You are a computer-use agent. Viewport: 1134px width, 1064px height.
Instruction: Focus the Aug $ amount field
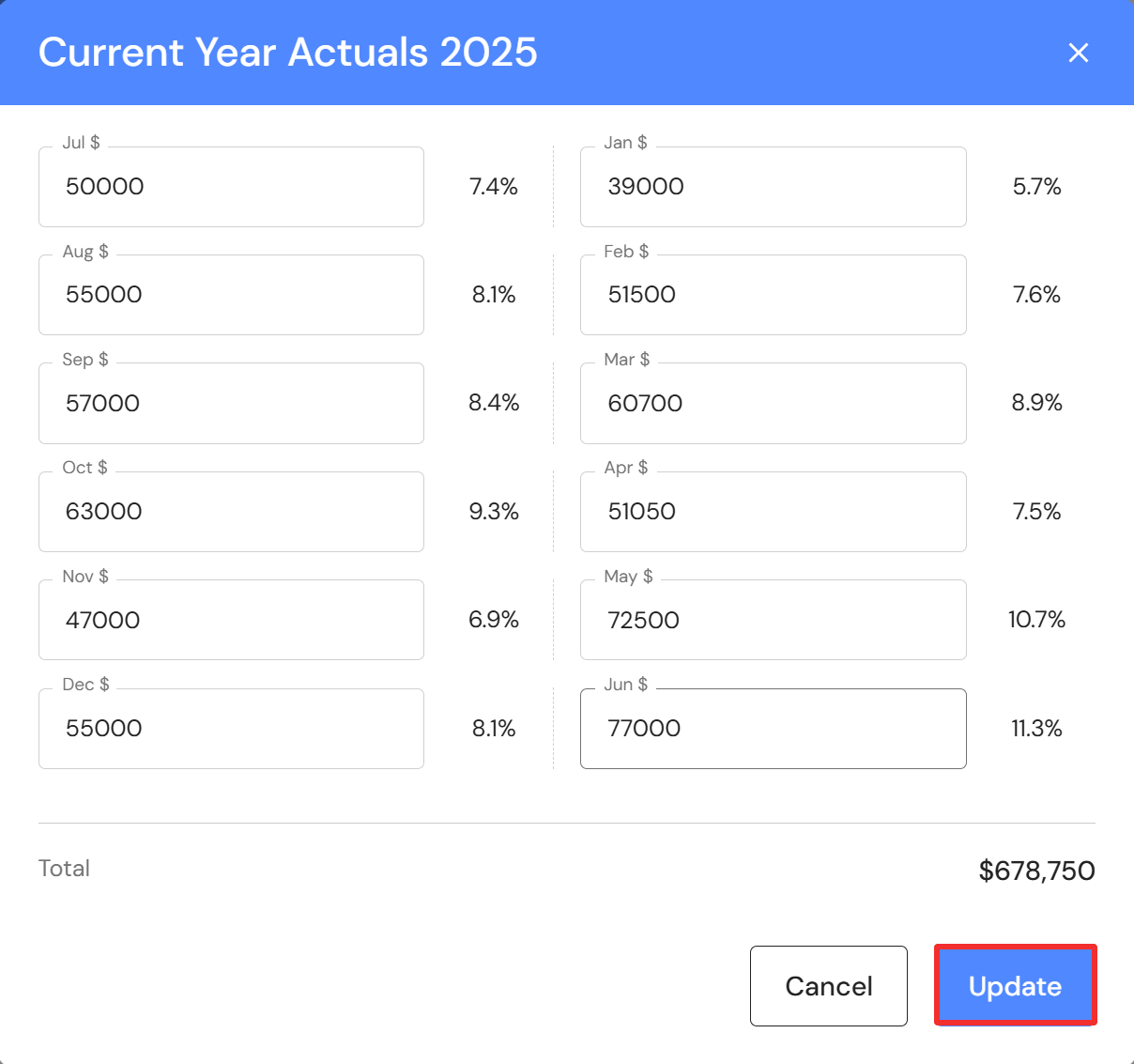(x=231, y=295)
